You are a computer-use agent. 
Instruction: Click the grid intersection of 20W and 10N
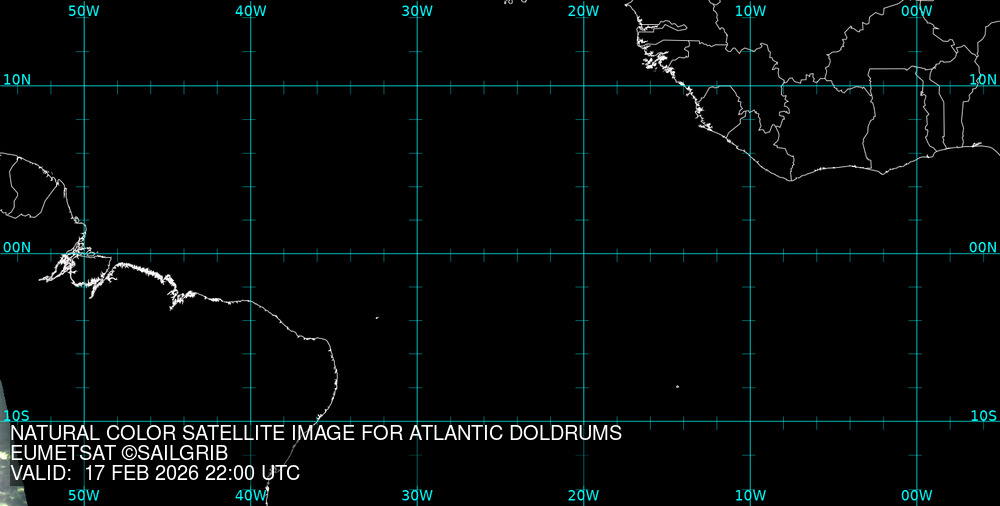click(583, 86)
